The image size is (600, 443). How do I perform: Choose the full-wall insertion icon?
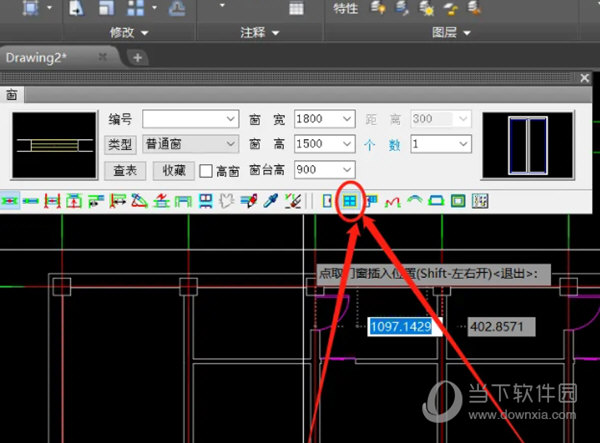coord(183,201)
